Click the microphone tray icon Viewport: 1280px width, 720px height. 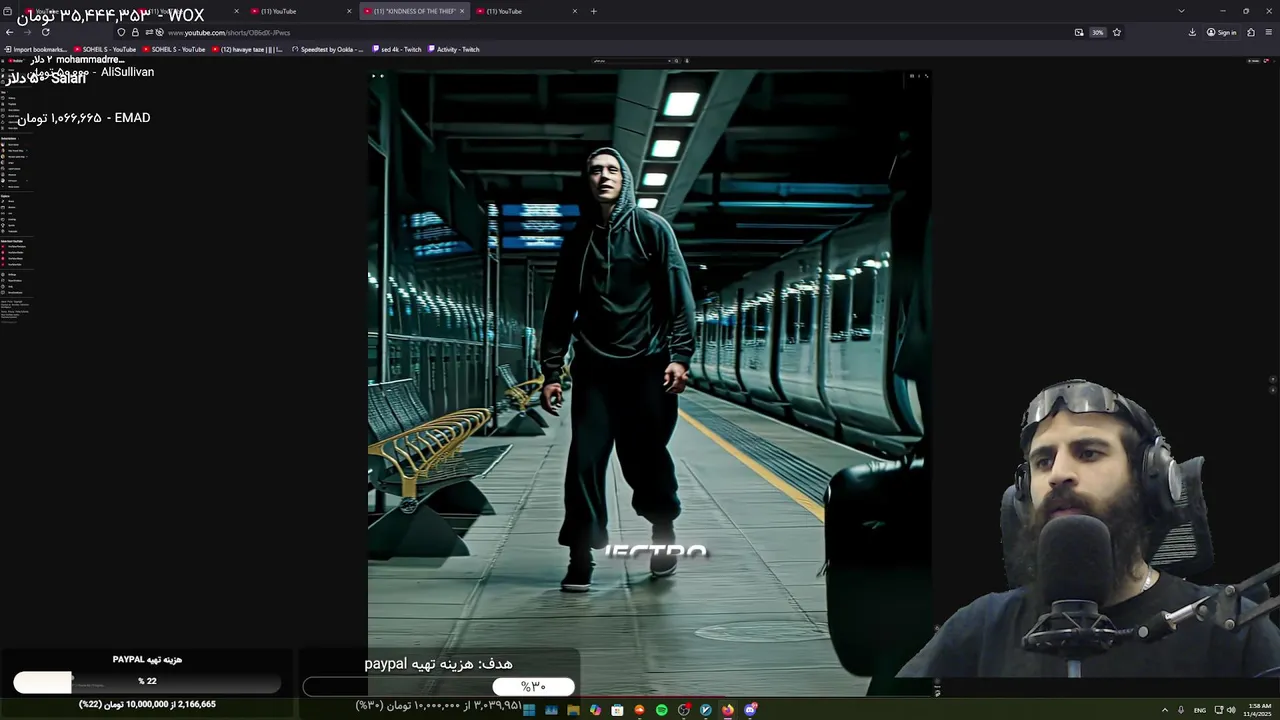click(x=1181, y=710)
